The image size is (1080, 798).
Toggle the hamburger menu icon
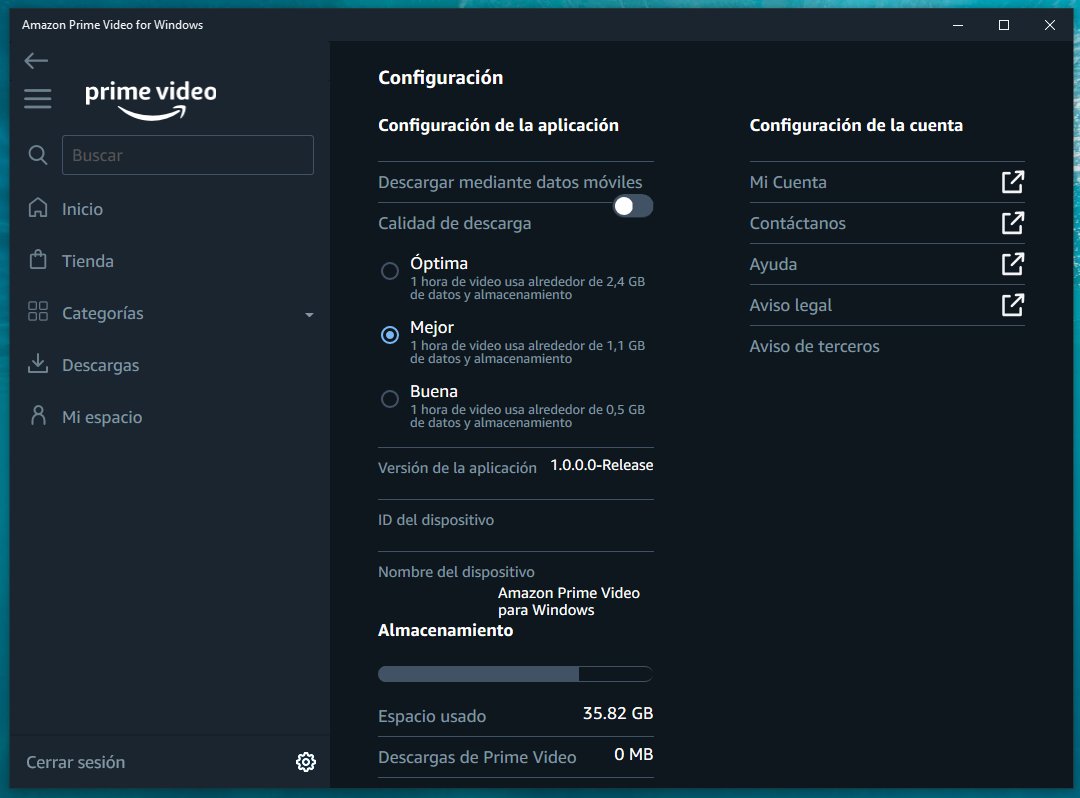click(x=38, y=98)
